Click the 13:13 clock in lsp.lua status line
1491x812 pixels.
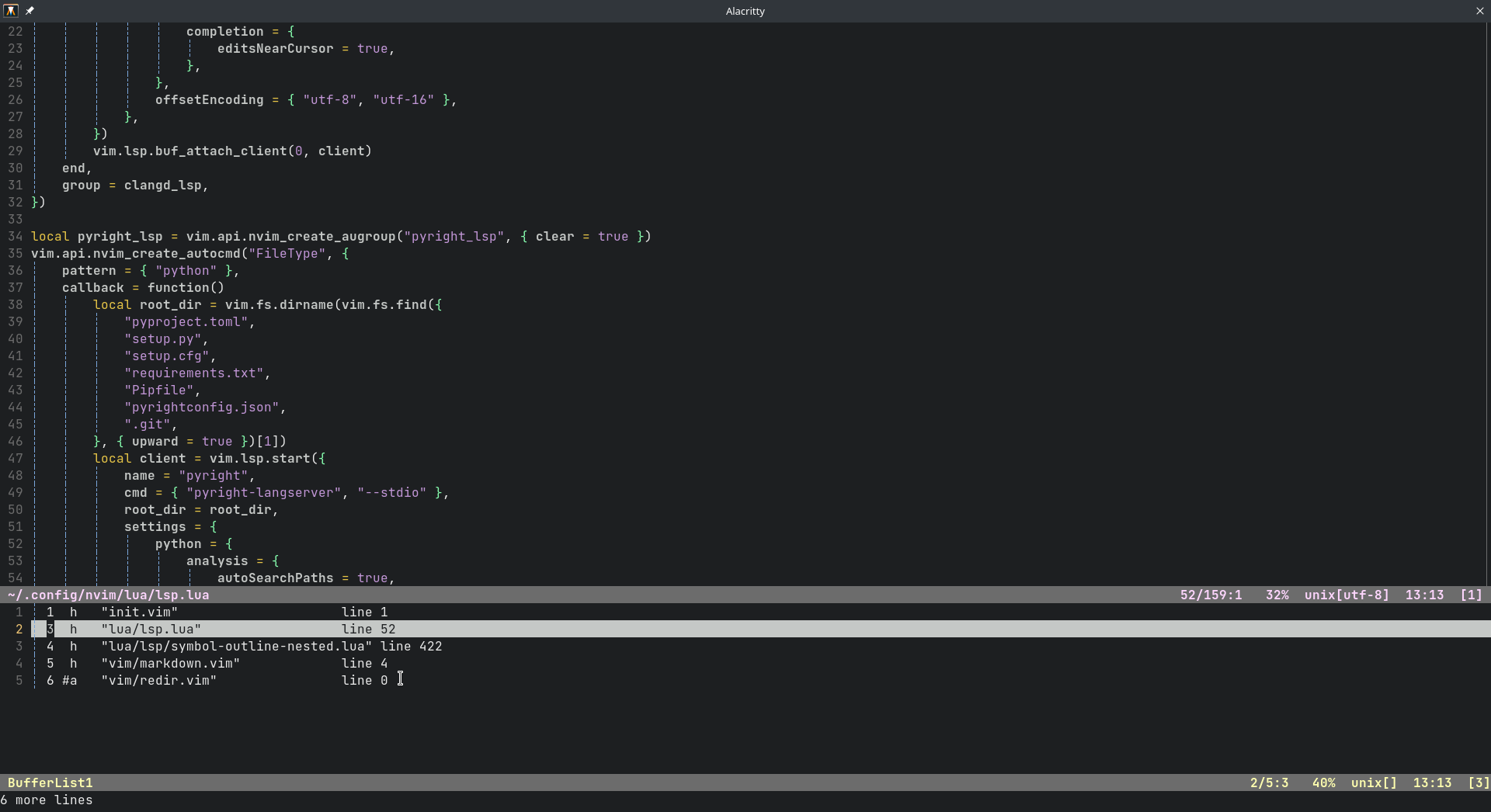(1424, 595)
